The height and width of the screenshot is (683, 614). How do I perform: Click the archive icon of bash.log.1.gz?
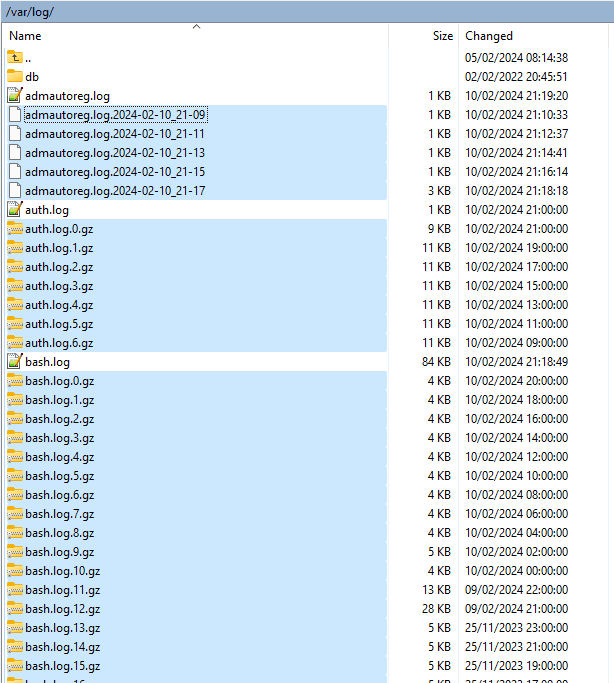pos(14,400)
